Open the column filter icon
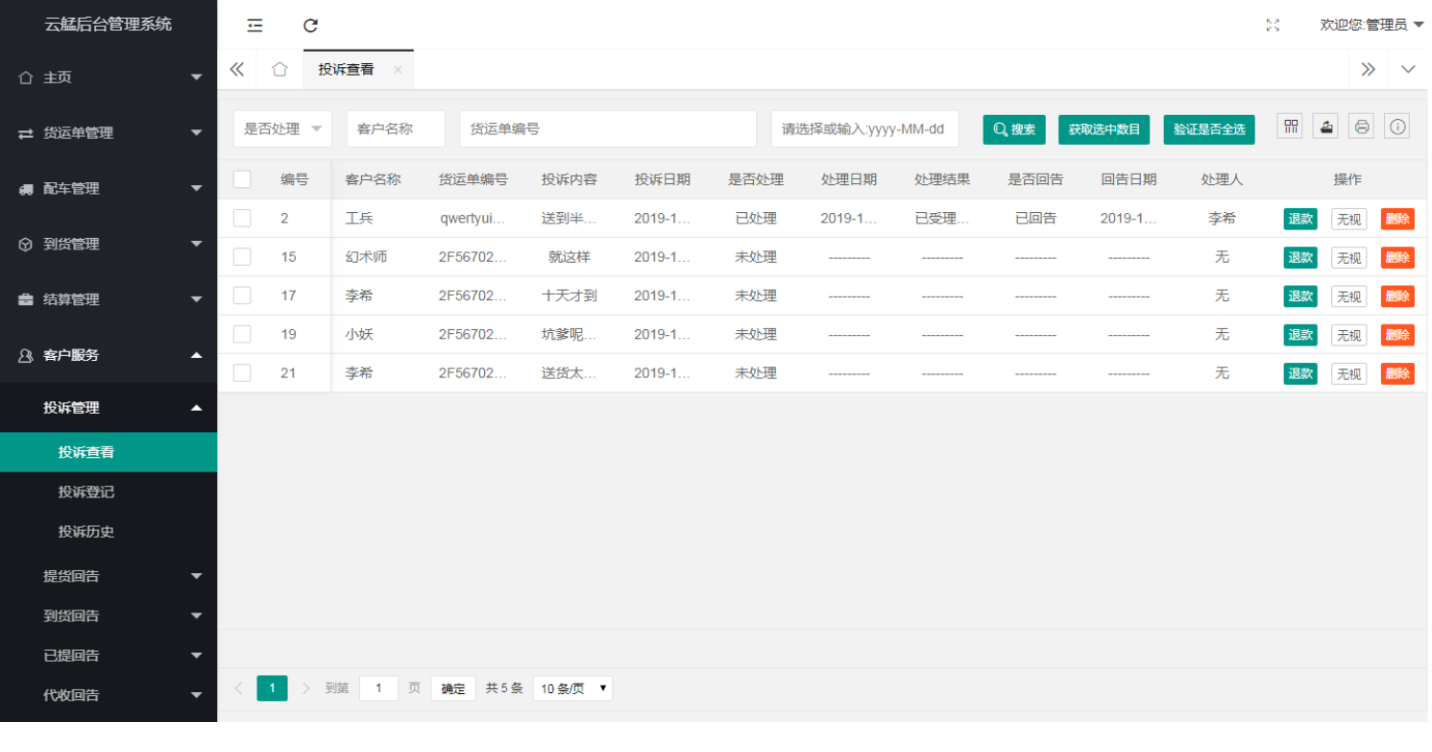This screenshot has width=1432, height=752. click(1291, 126)
